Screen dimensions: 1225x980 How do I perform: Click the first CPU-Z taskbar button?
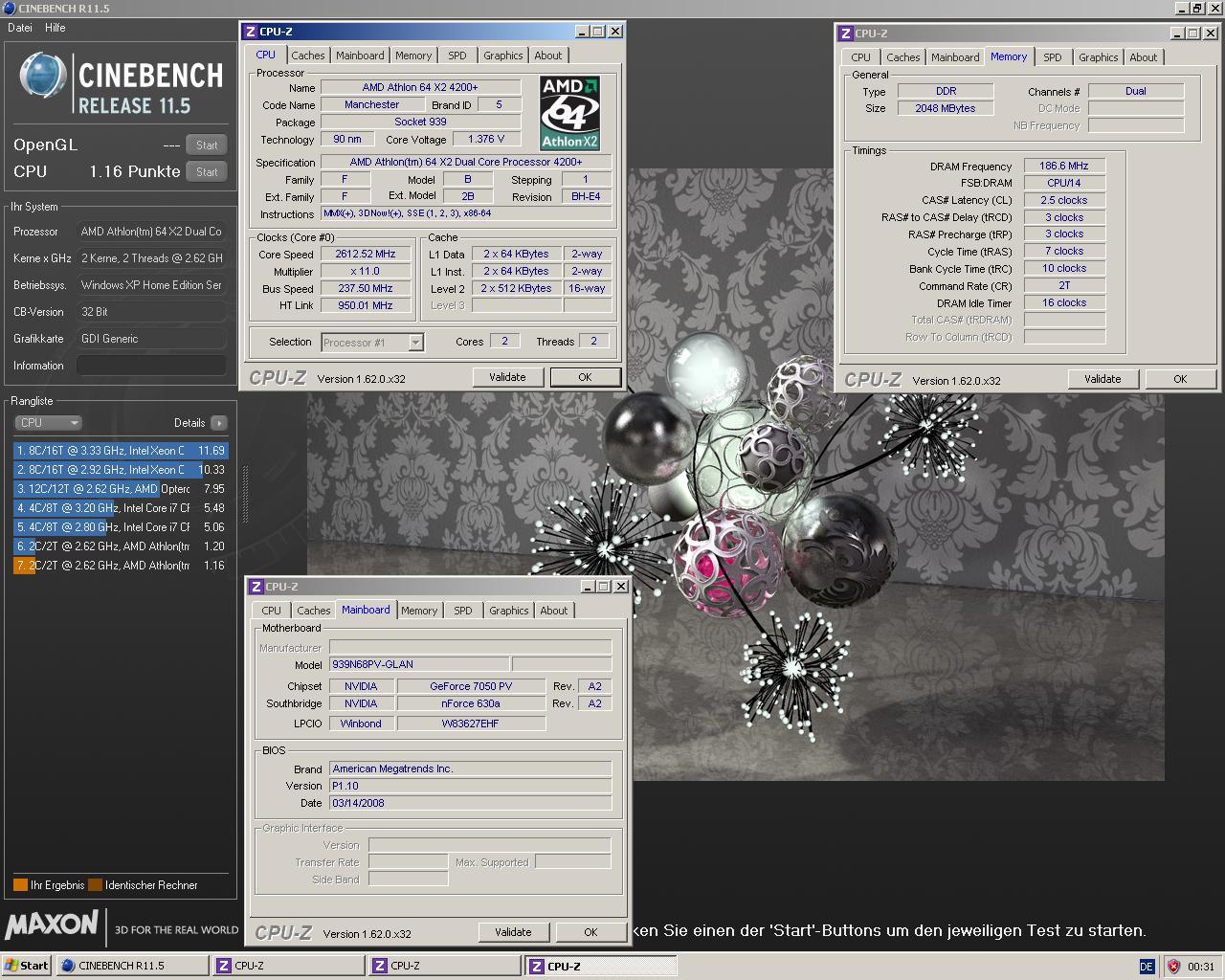tap(287, 966)
